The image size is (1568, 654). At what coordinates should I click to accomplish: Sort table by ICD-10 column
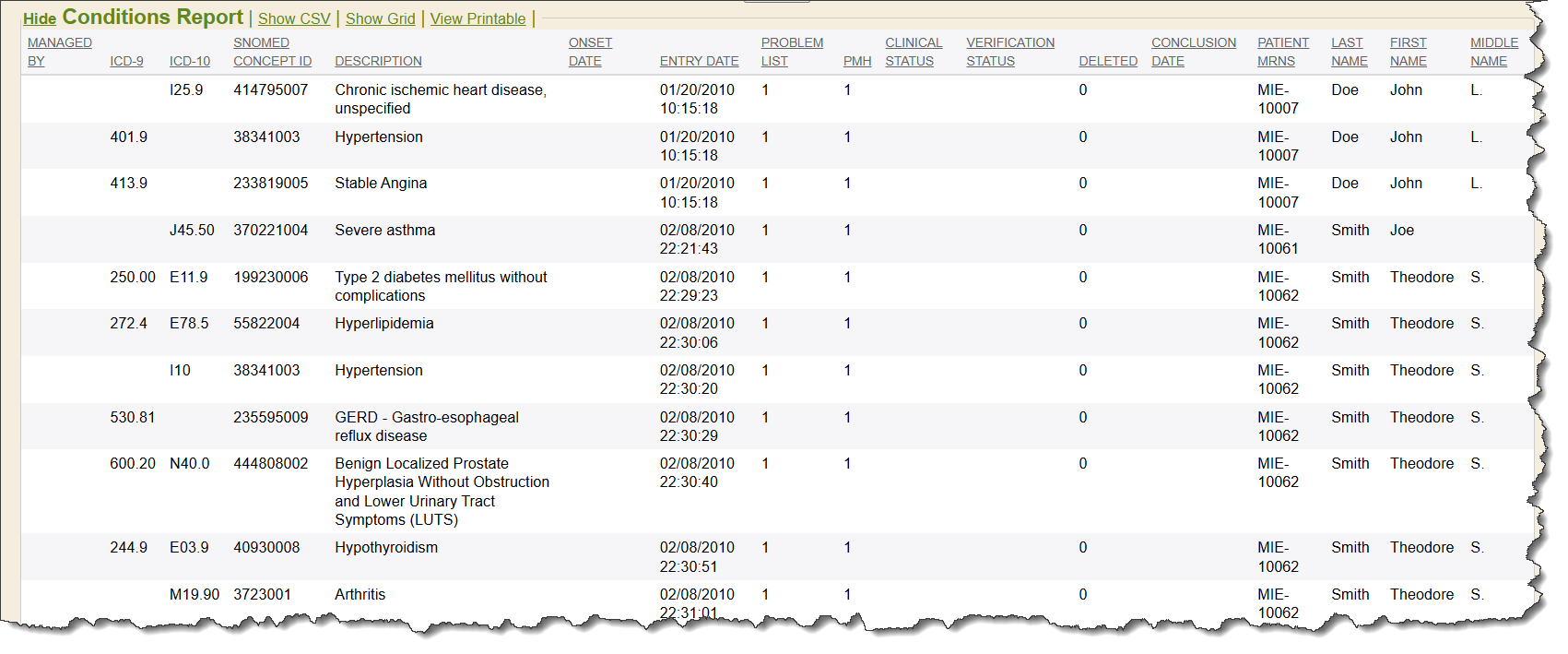click(x=189, y=62)
